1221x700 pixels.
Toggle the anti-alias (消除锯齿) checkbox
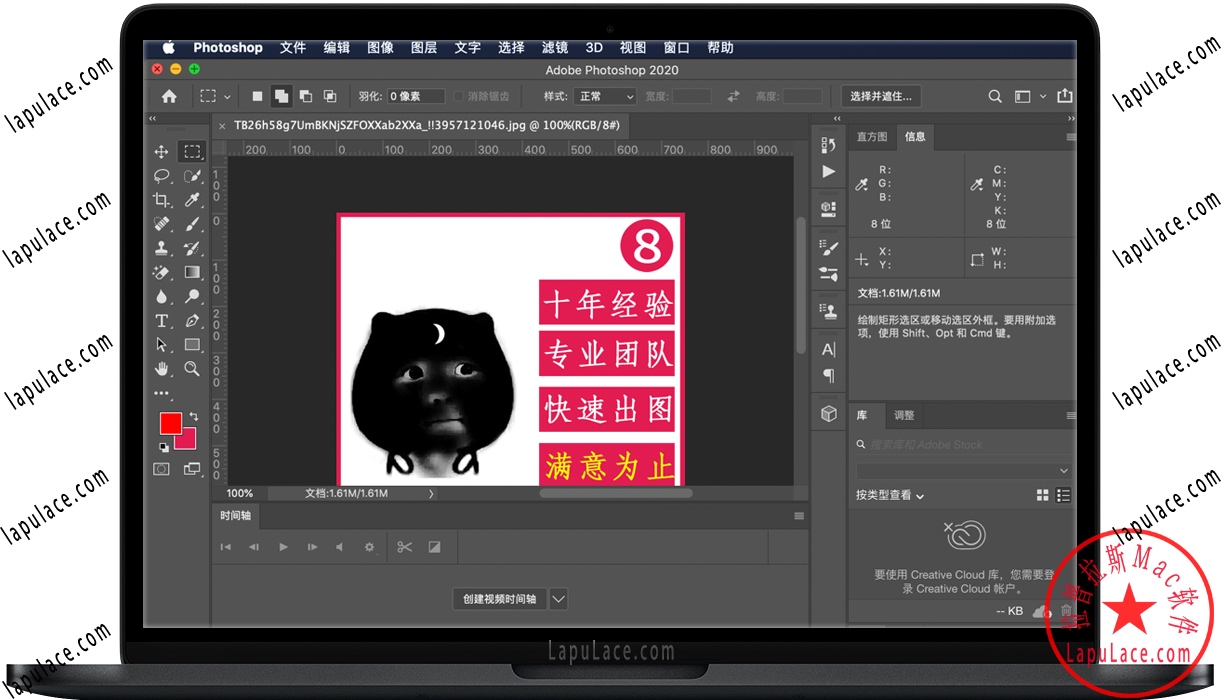[x=459, y=97]
